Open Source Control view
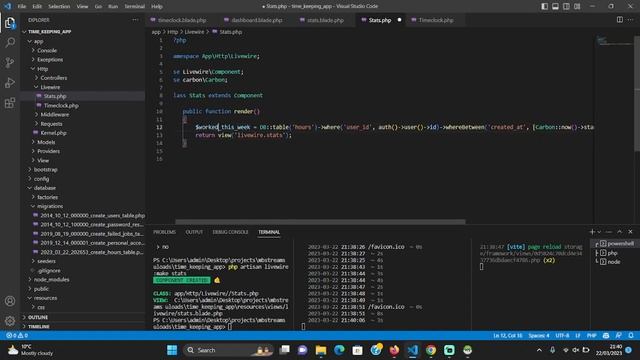The height and width of the screenshot is (360, 640). coord(10,62)
